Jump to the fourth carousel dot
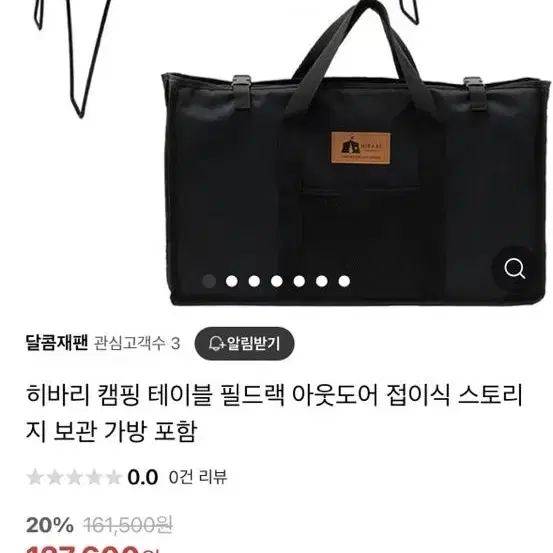553x553 pixels. click(x=277, y=281)
